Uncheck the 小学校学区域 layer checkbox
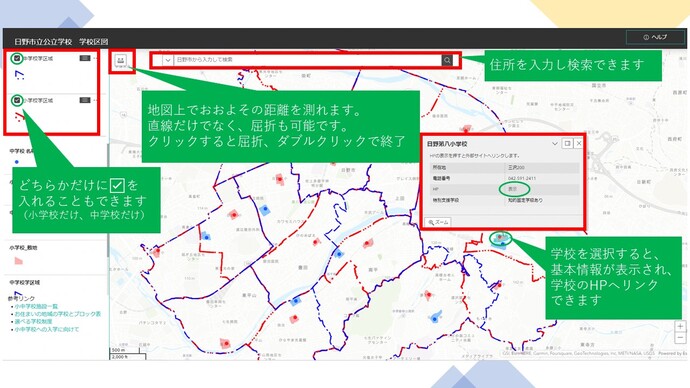The height and width of the screenshot is (388, 690). pyautogui.click(x=17, y=100)
